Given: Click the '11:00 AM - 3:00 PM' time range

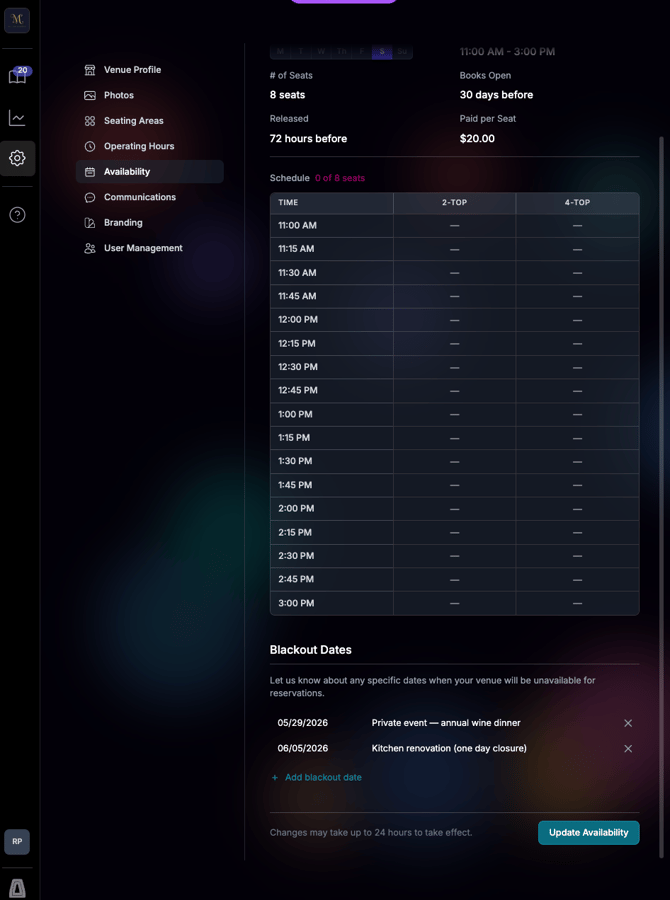Looking at the screenshot, I should click(508, 52).
